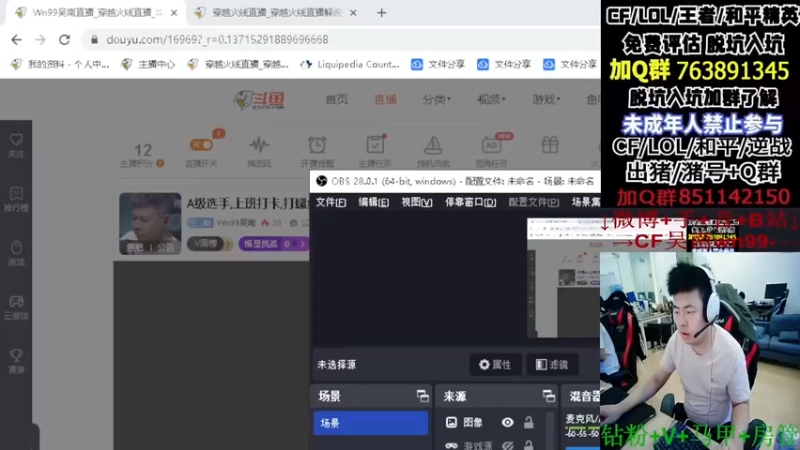This screenshot has width=800, height=450.
Task: Click the Douyu logo
Action: point(259,100)
